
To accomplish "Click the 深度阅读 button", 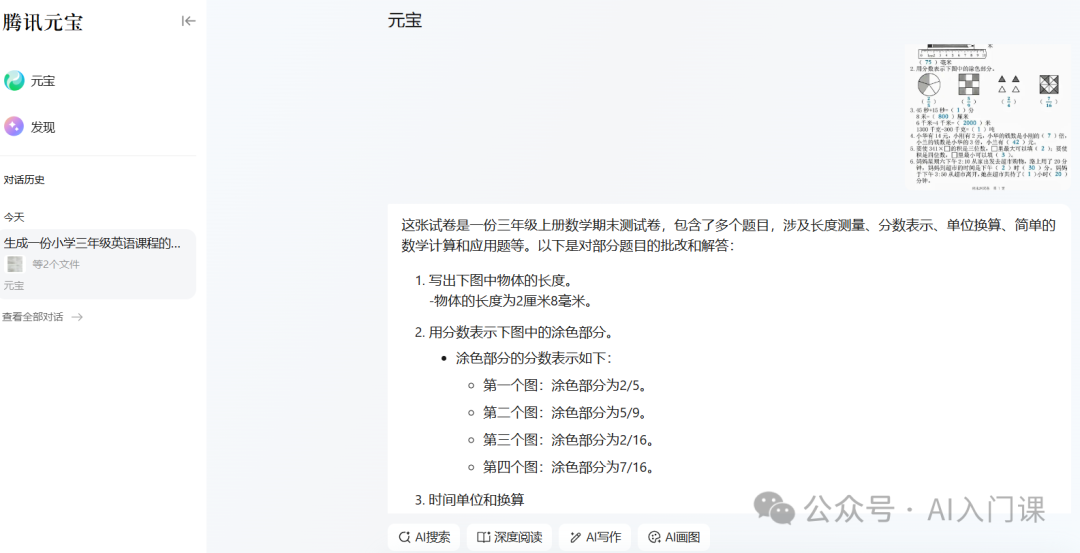I will 509,537.
